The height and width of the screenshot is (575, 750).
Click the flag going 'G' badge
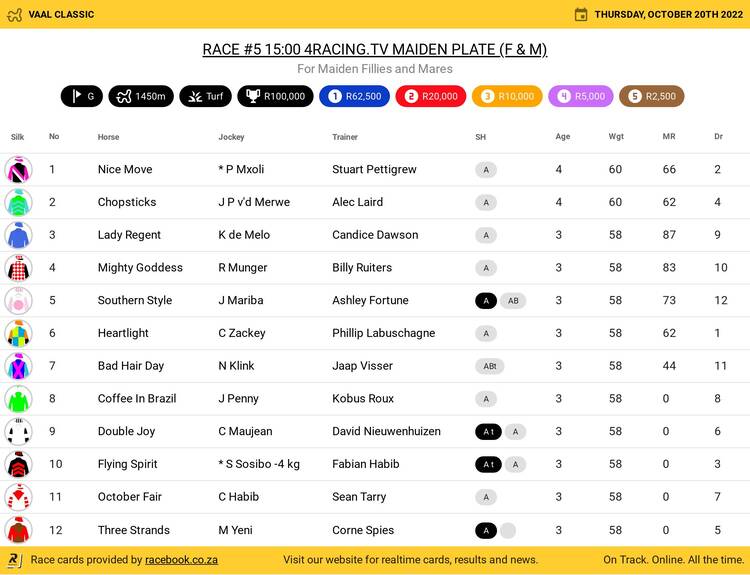81,97
